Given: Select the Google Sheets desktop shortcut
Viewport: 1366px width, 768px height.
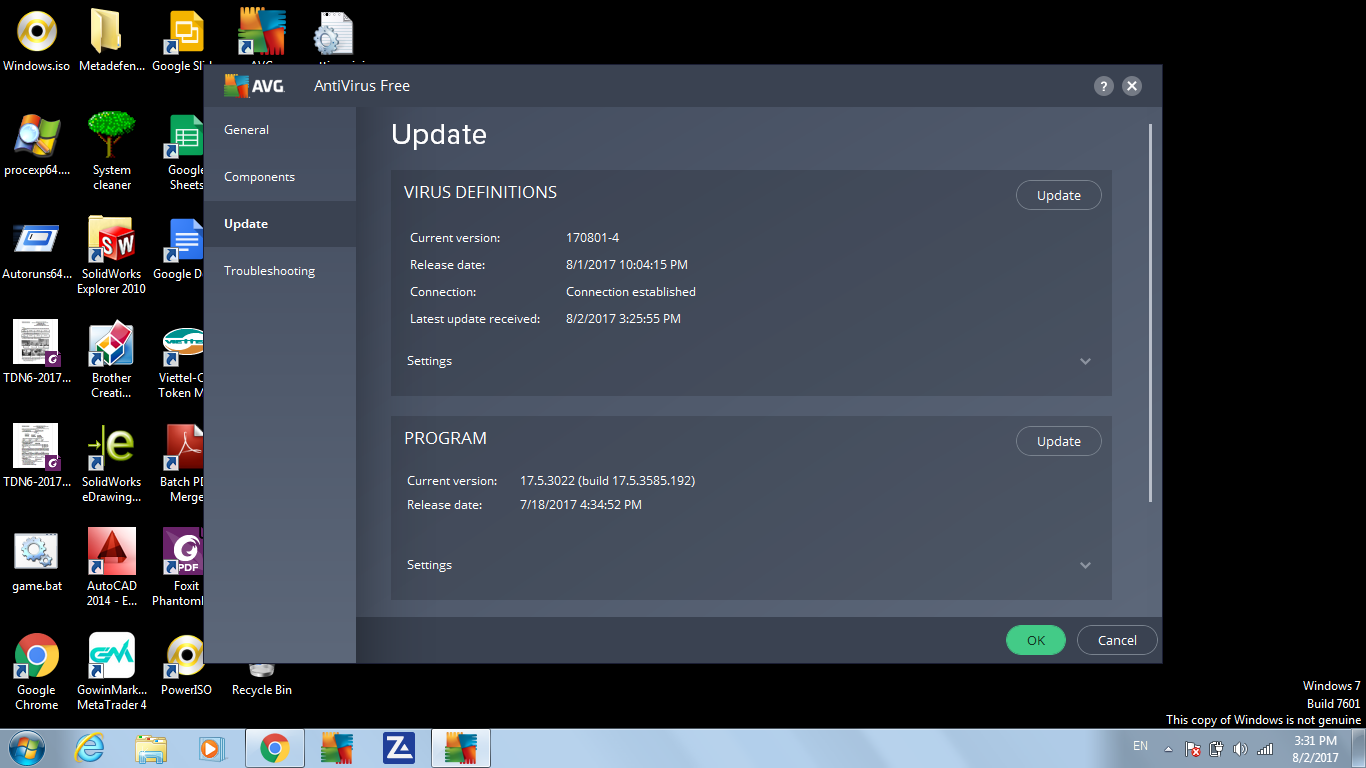Looking at the screenshot, I should (x=186, y=152).
